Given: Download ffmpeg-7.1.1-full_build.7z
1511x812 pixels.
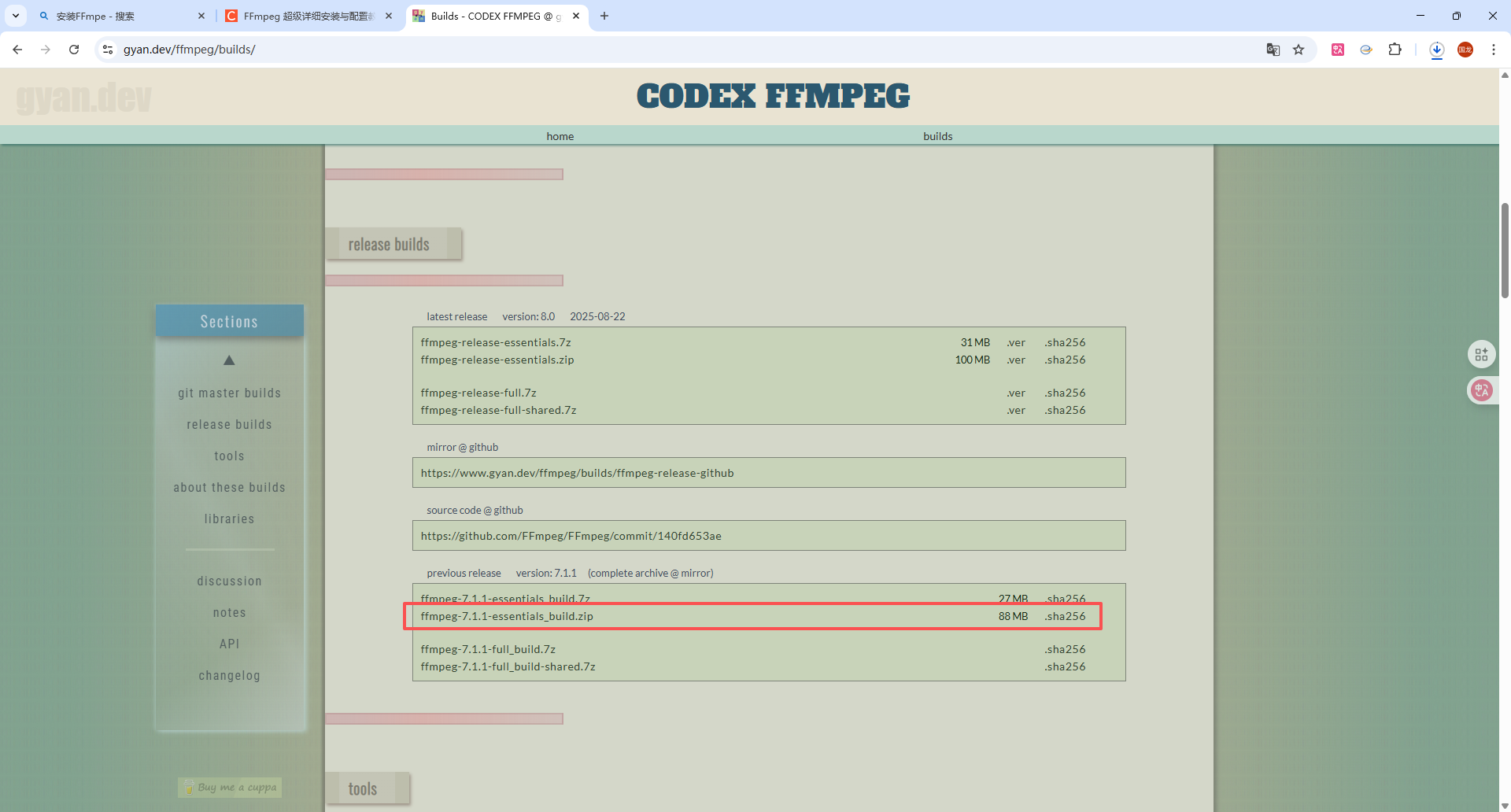Looking at the screenshot, I should [488, 649].
